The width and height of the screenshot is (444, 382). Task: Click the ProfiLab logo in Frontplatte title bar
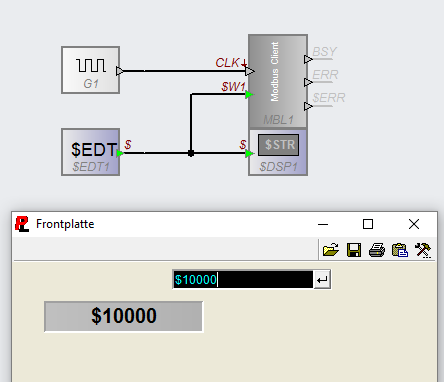(22, 224)
